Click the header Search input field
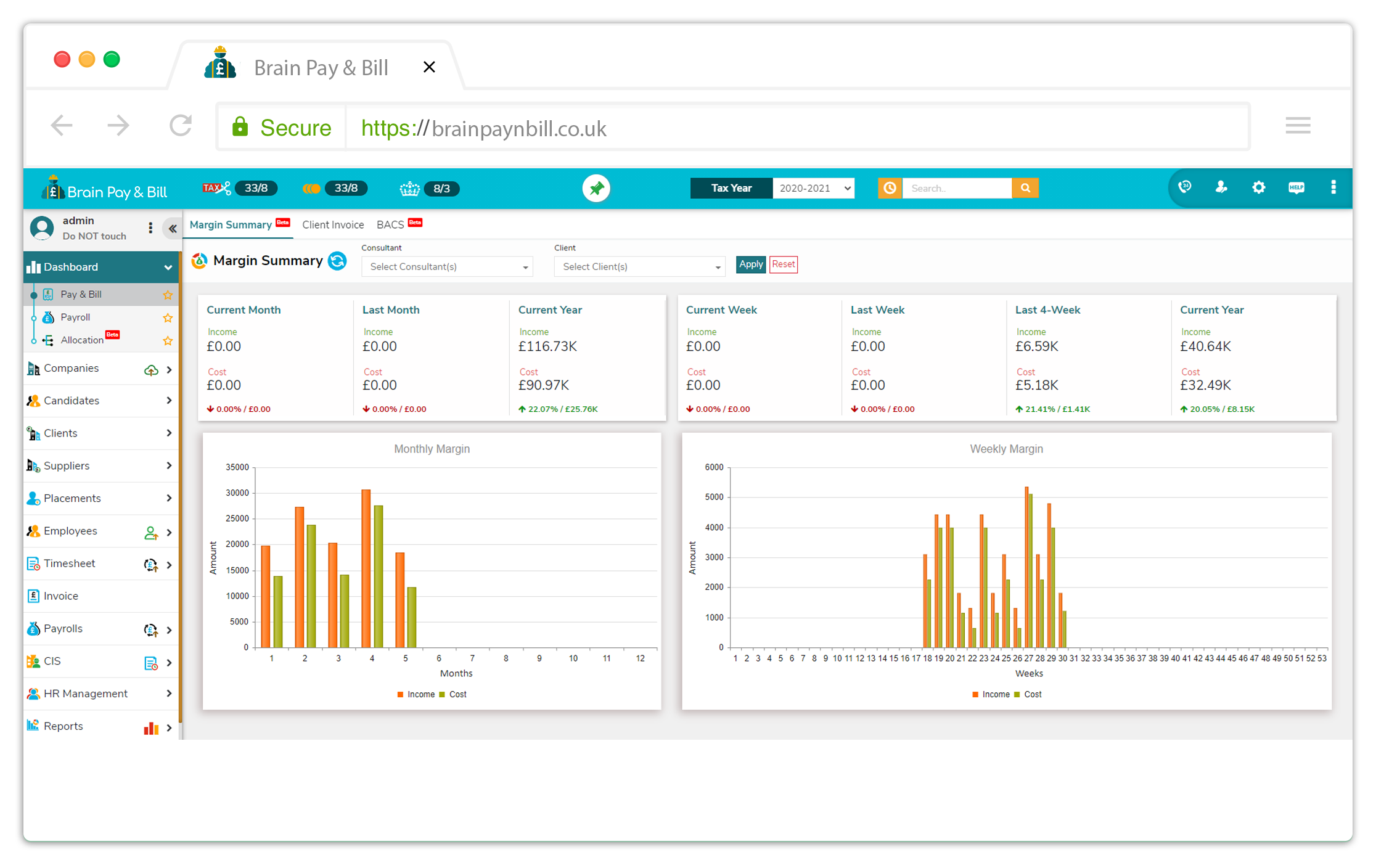The image size is (1376, 868). click(957, 188)
